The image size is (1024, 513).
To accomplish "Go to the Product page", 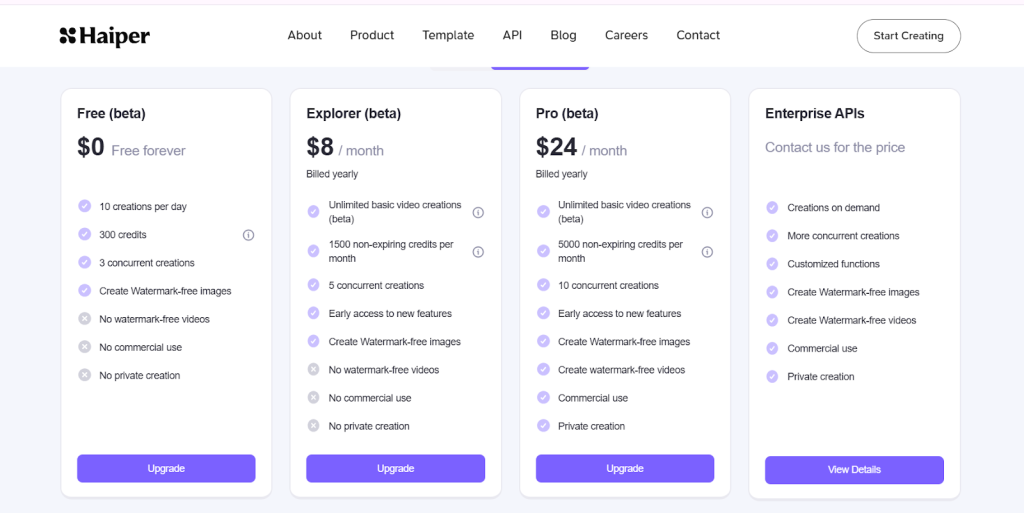I will coord(372,35).
